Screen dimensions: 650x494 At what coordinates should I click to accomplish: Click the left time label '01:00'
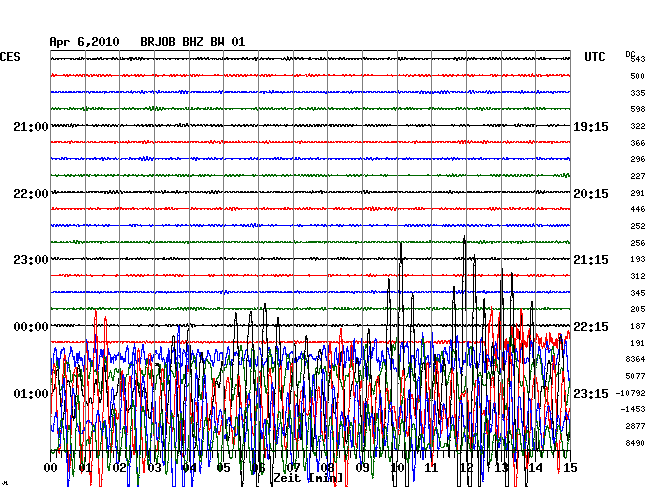pos(31,393)
